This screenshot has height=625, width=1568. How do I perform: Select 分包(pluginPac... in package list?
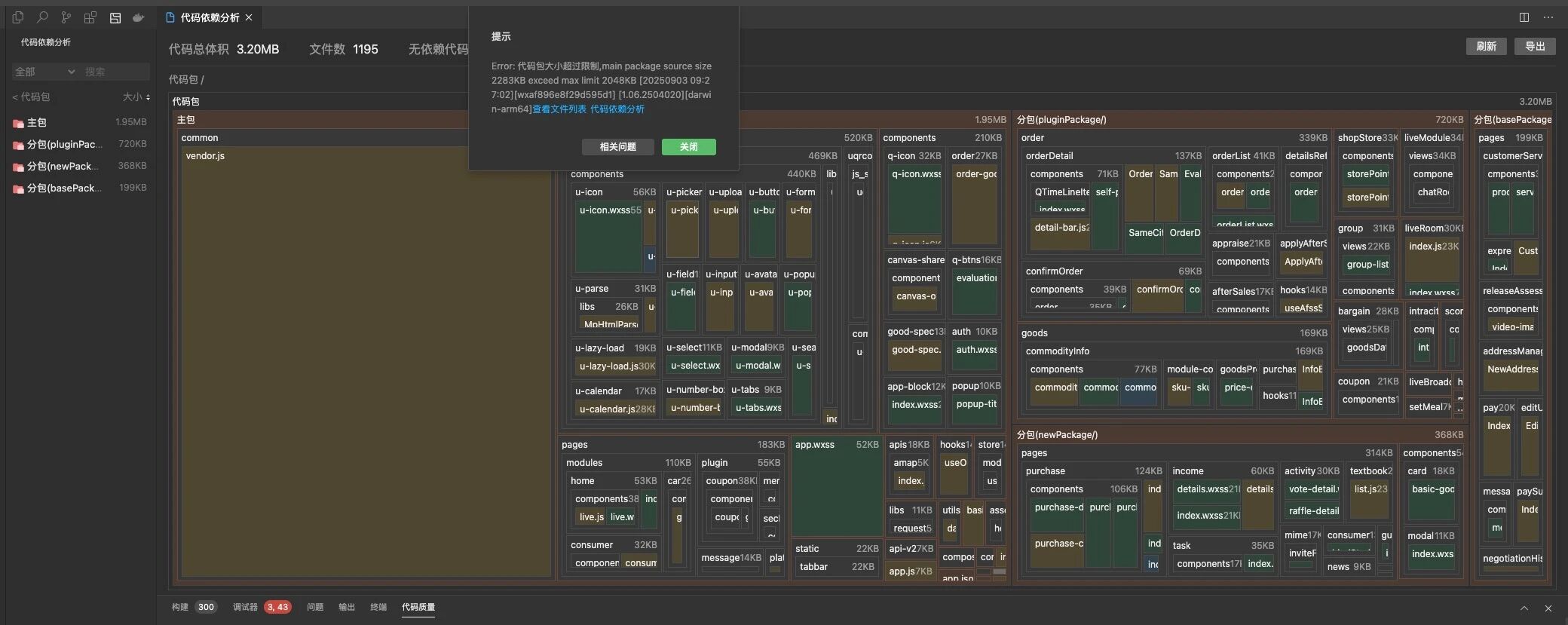(64, 144)
